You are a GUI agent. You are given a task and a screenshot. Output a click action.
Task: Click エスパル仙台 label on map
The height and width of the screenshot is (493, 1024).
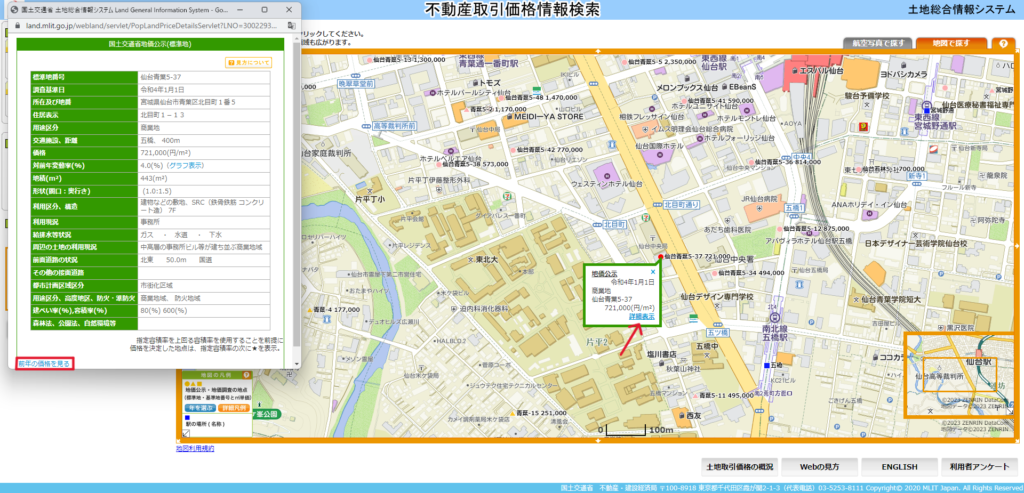pyautogui.click(x=822, y=70)
